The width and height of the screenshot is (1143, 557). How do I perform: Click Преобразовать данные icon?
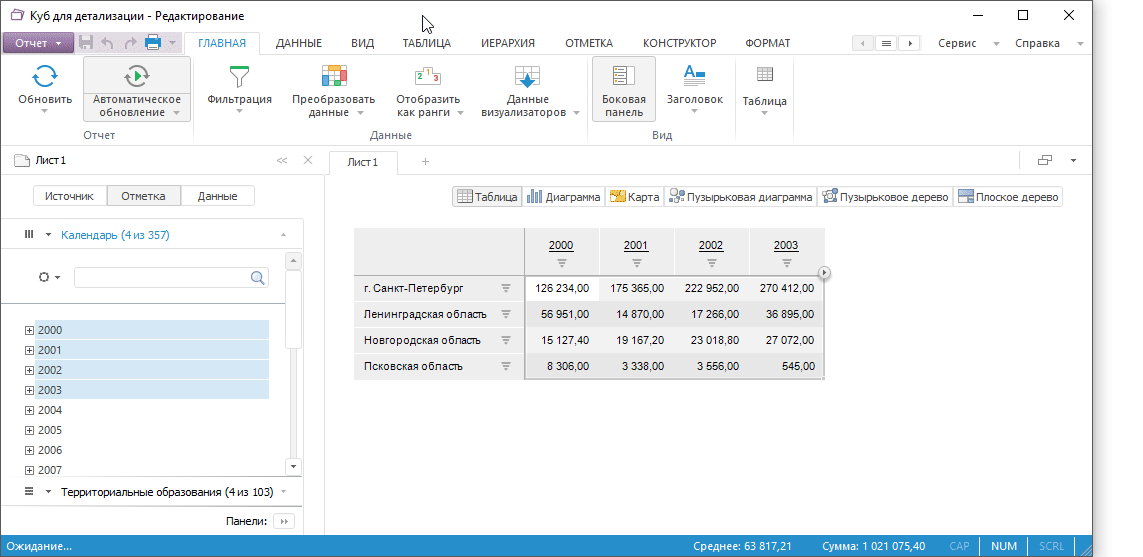(x=334, y=76)
